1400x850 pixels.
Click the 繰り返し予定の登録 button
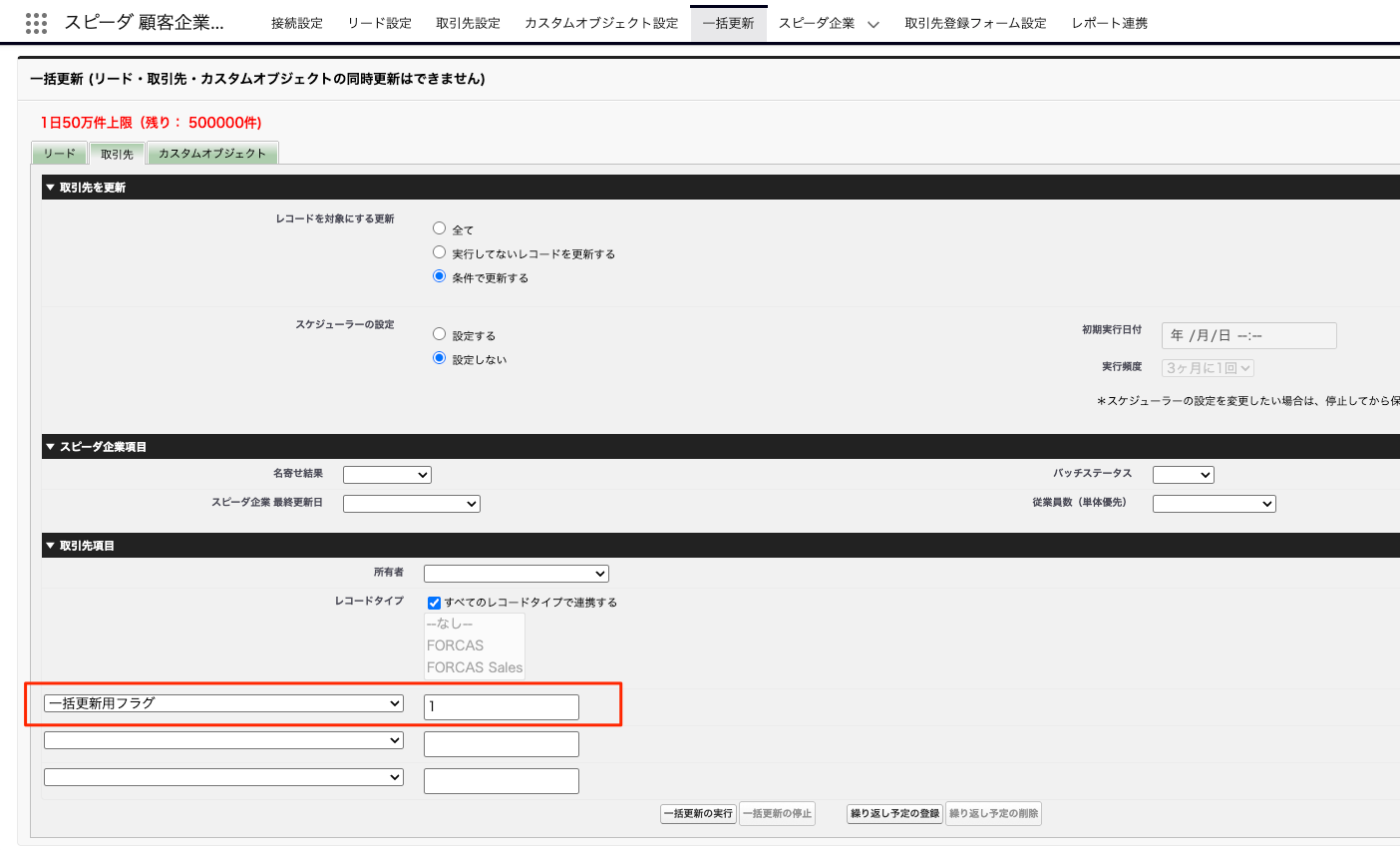[894, 814]
